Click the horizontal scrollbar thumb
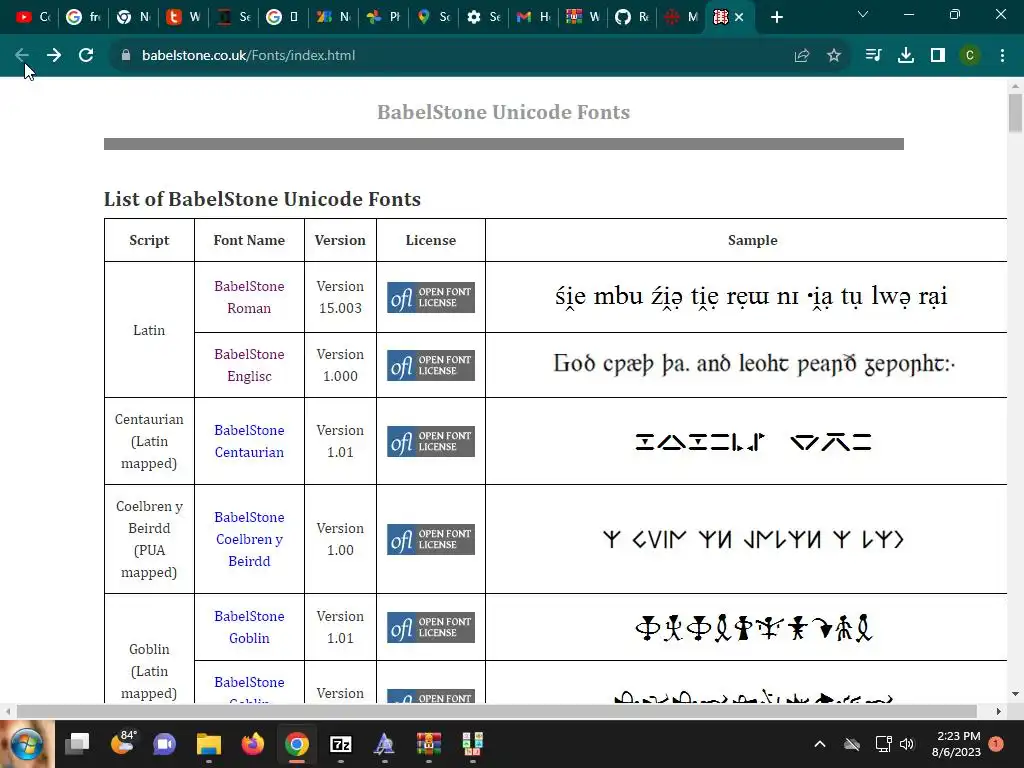 tap(496, 711)
